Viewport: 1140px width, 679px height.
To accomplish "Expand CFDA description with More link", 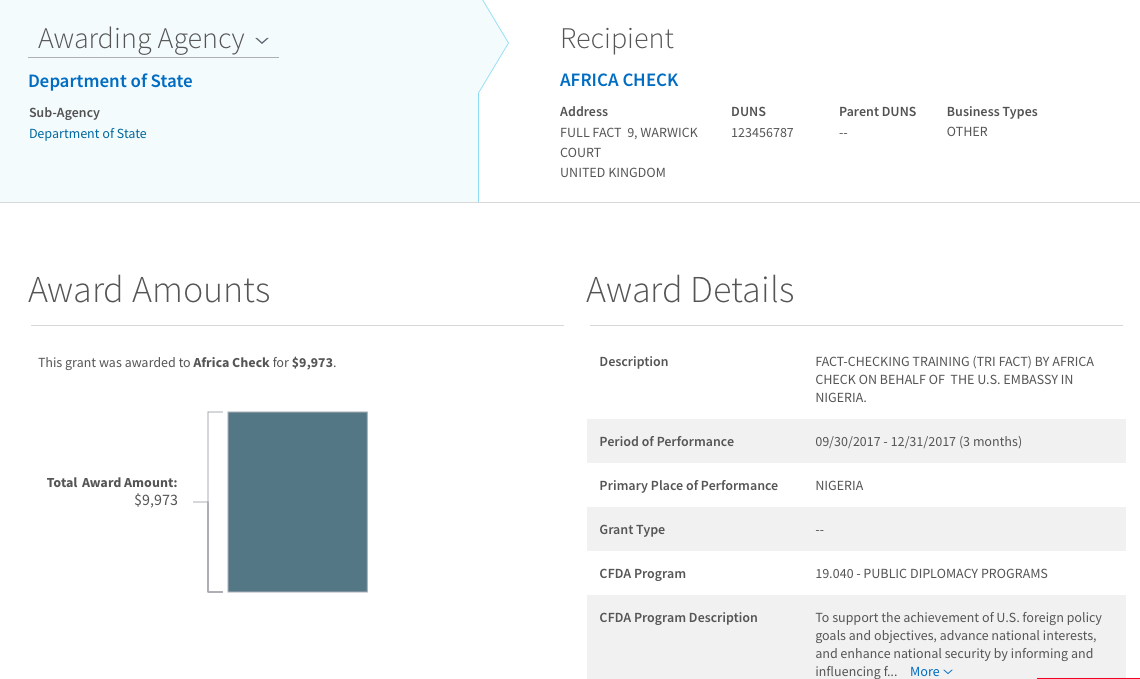I will (x=931, y=671).
